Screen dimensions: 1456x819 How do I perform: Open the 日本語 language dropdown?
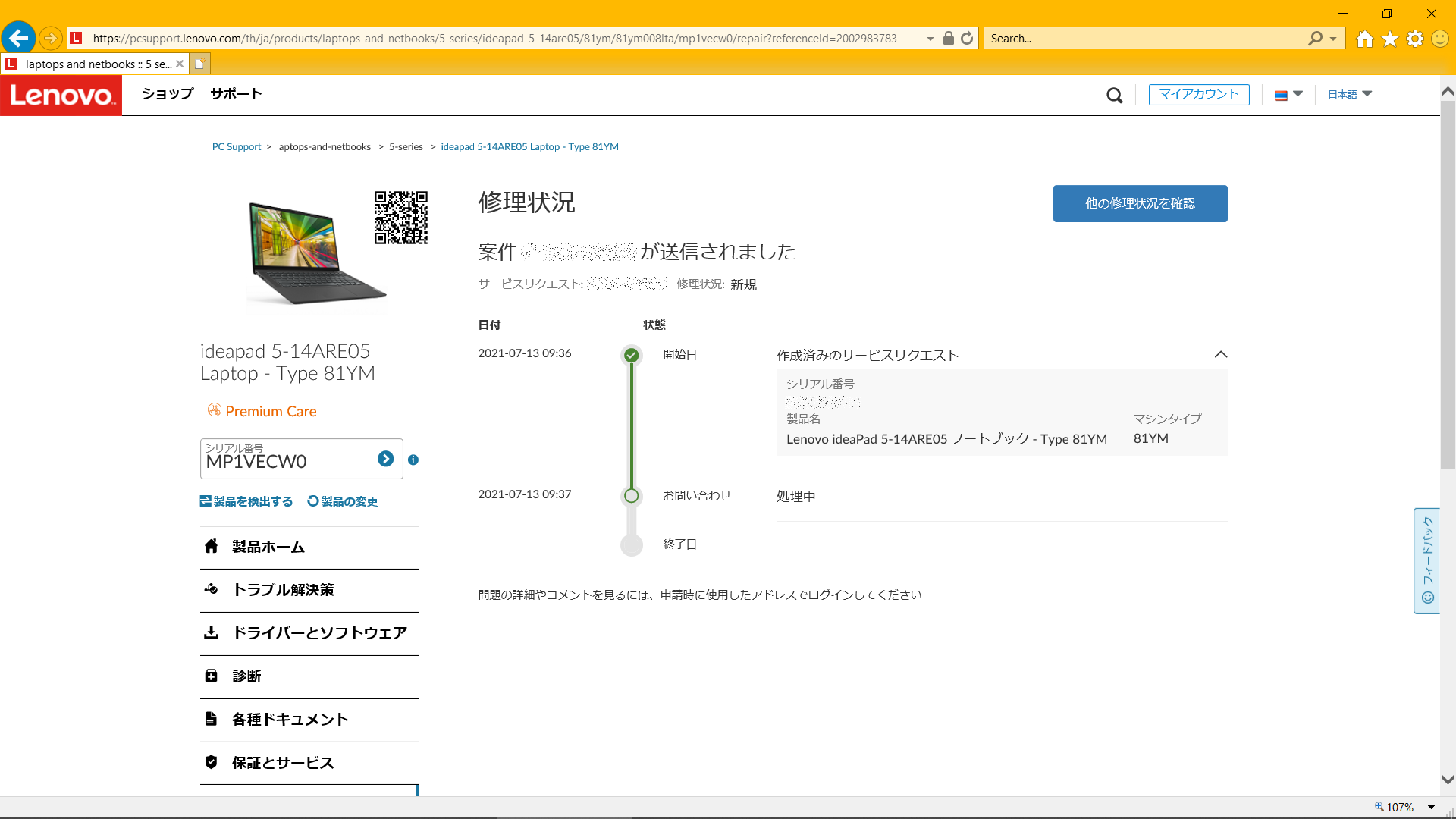[x=1350, y=94]
